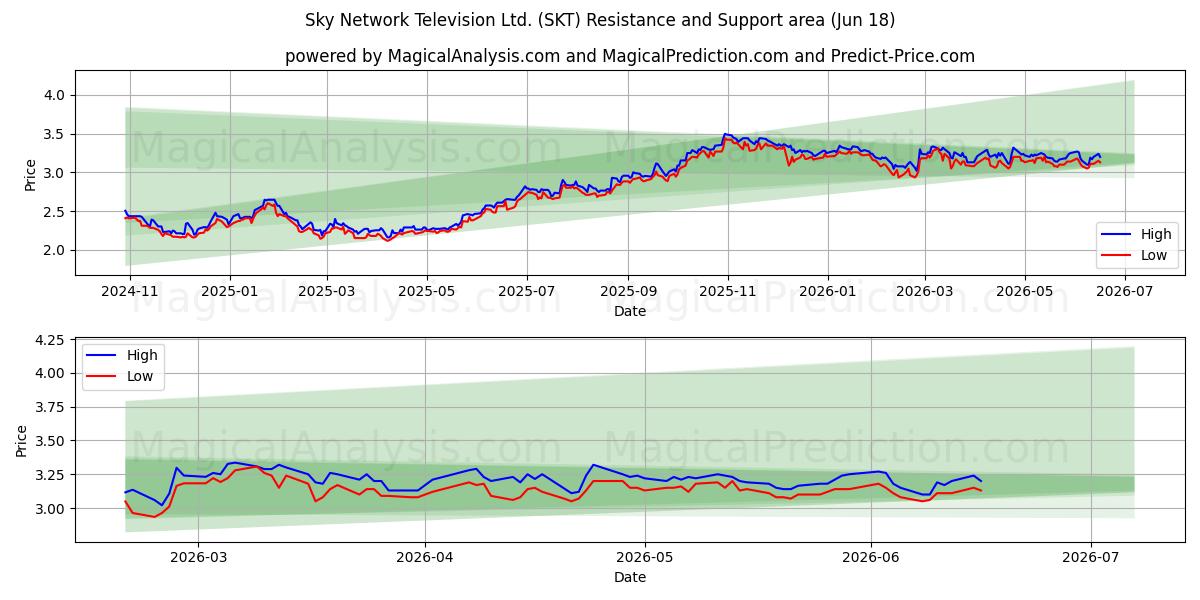The width and height of the screenshot is (1200, 600).
Task: Click the '2025-05' tick on the upper chart
Action: click(427, 291)
